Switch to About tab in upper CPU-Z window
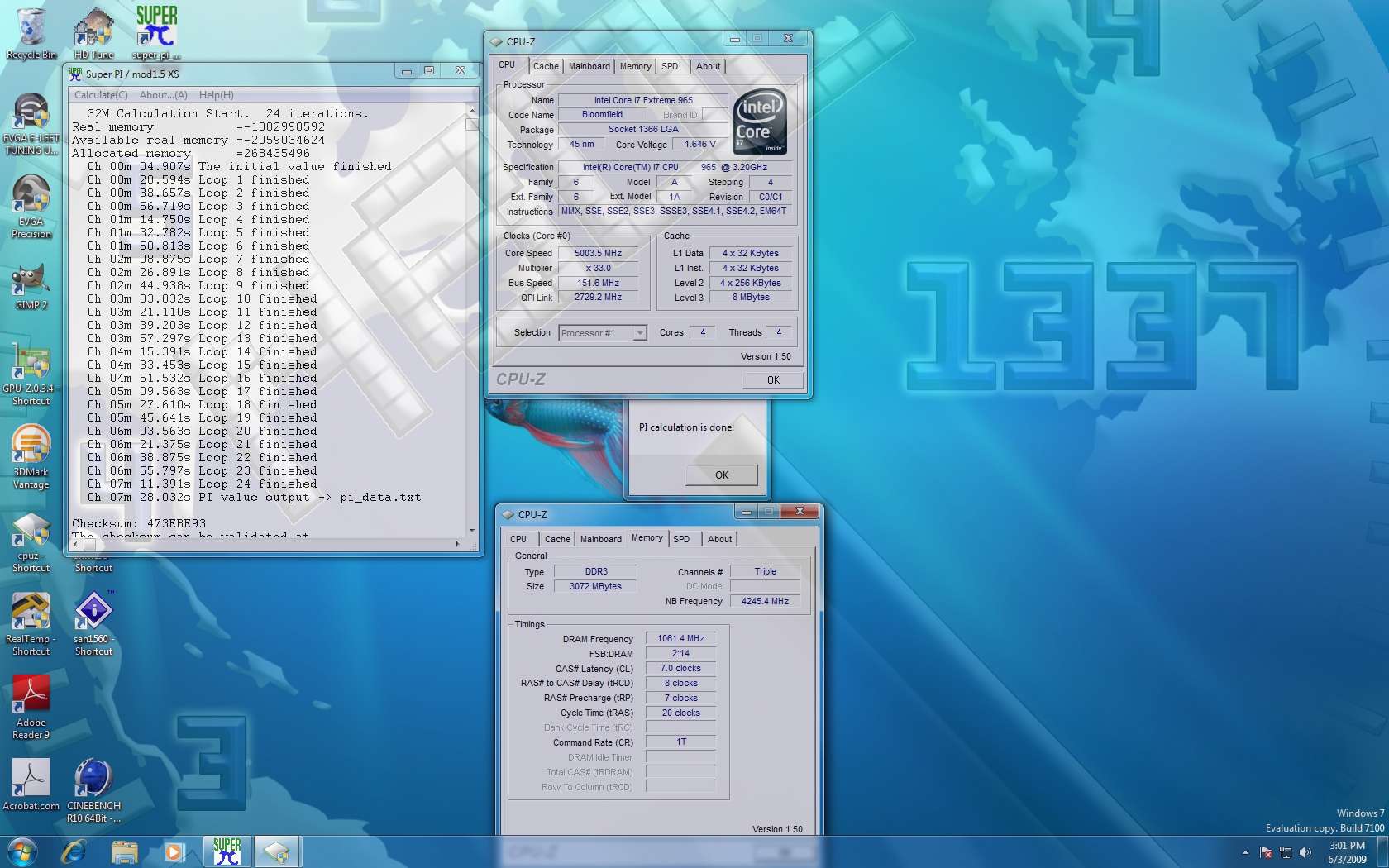 pos(708,66)
